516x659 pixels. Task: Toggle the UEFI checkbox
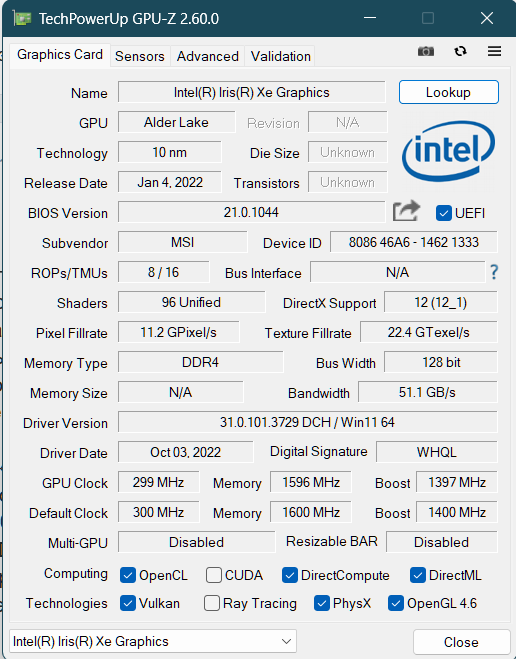click(x=444, y=213)
